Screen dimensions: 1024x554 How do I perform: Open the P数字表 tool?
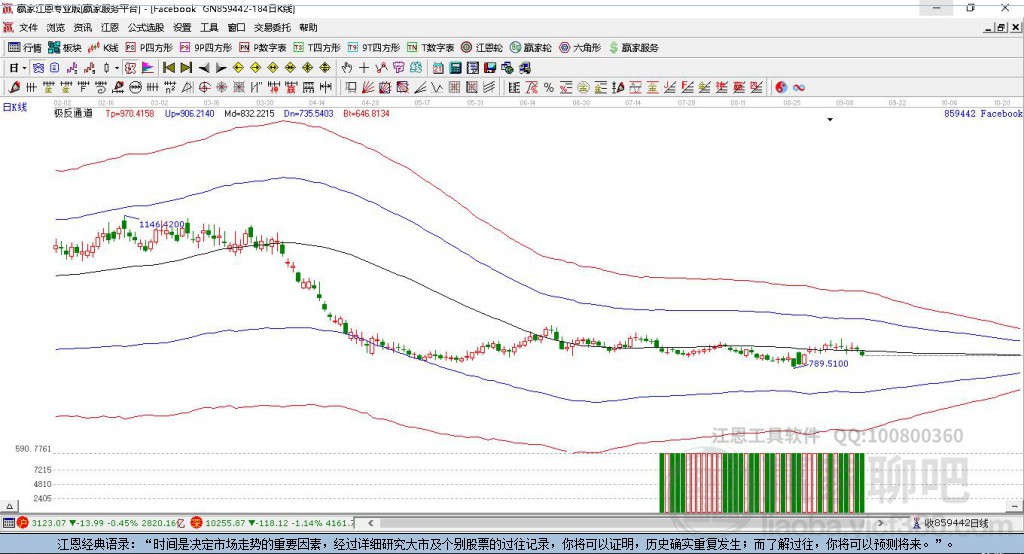tap(263, 48)
